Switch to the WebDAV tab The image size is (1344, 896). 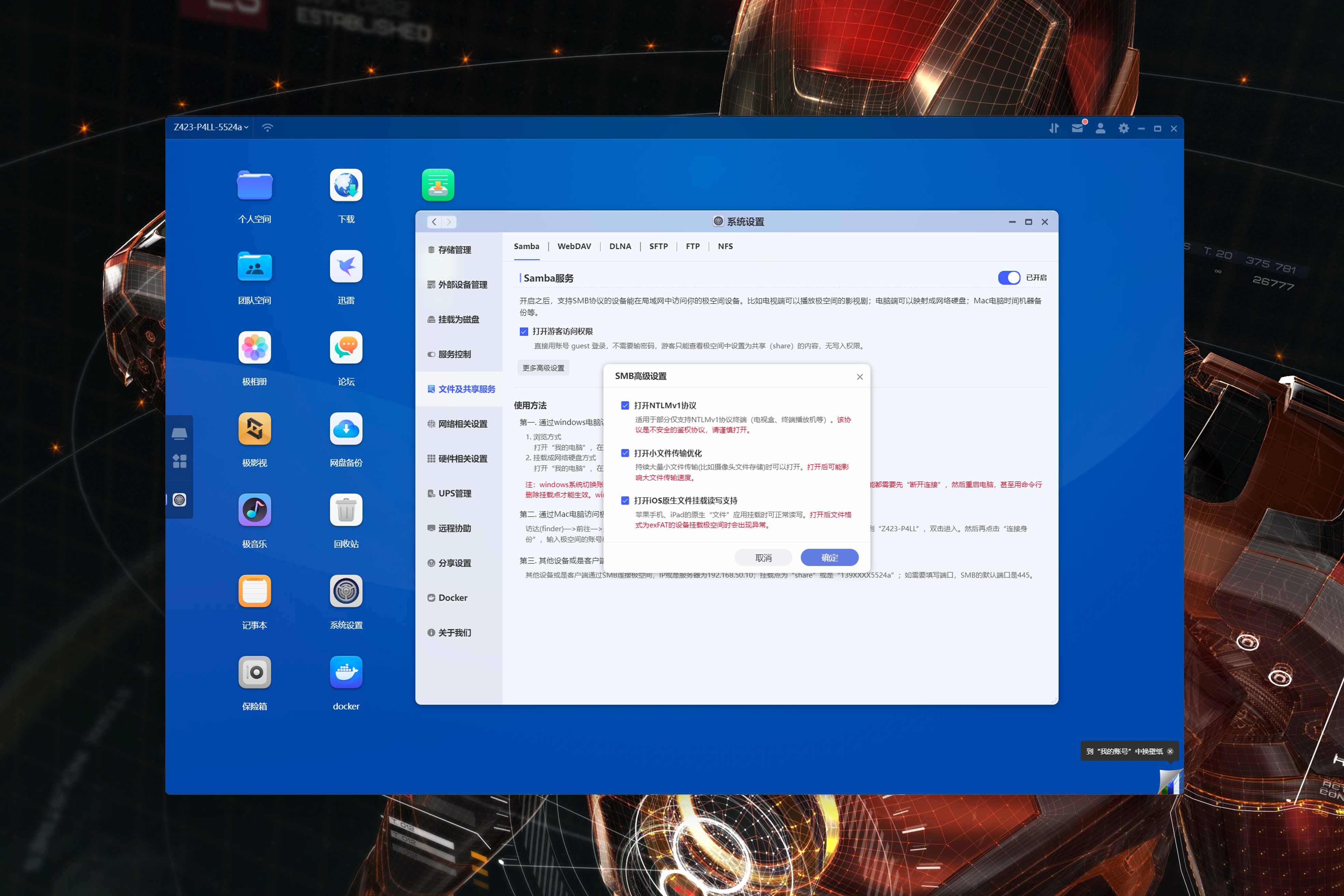point(574,246)
